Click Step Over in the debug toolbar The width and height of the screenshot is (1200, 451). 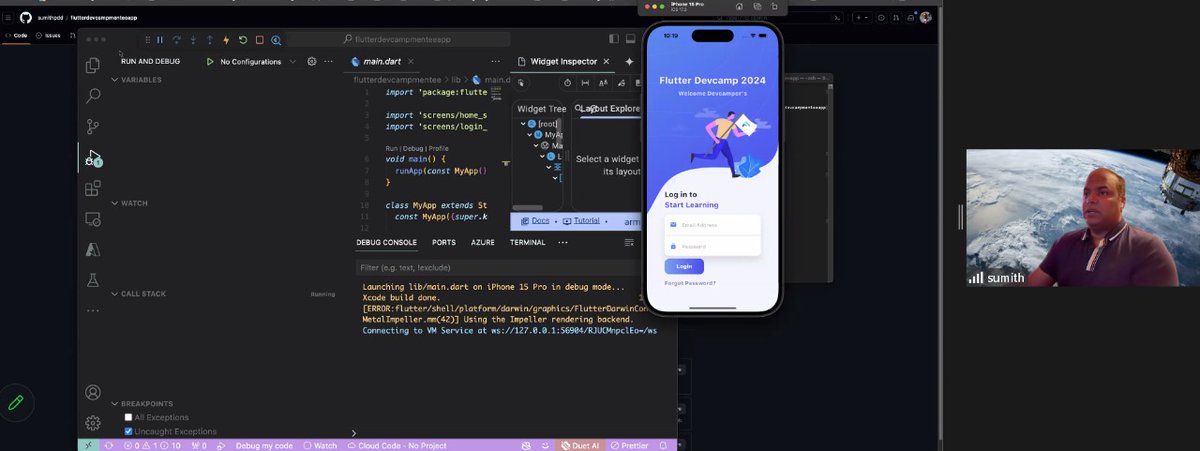(177, 40)
